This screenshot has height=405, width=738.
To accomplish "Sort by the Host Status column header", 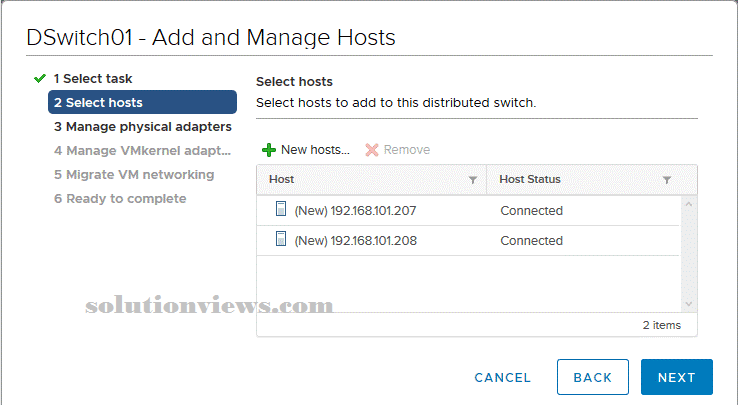I will click(x=530, y=179).
